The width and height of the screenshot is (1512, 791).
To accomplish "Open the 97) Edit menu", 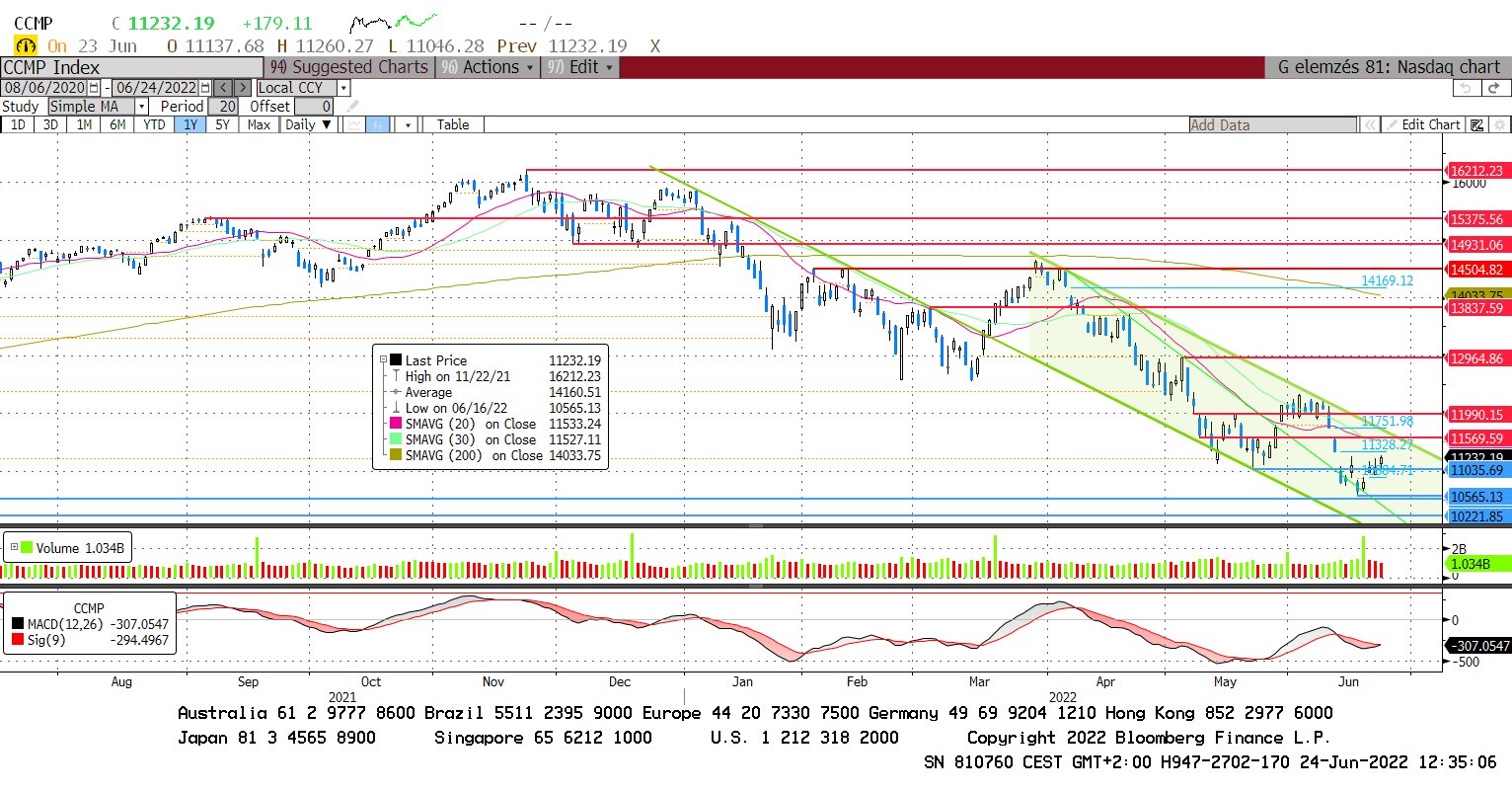I will (581, 67).
